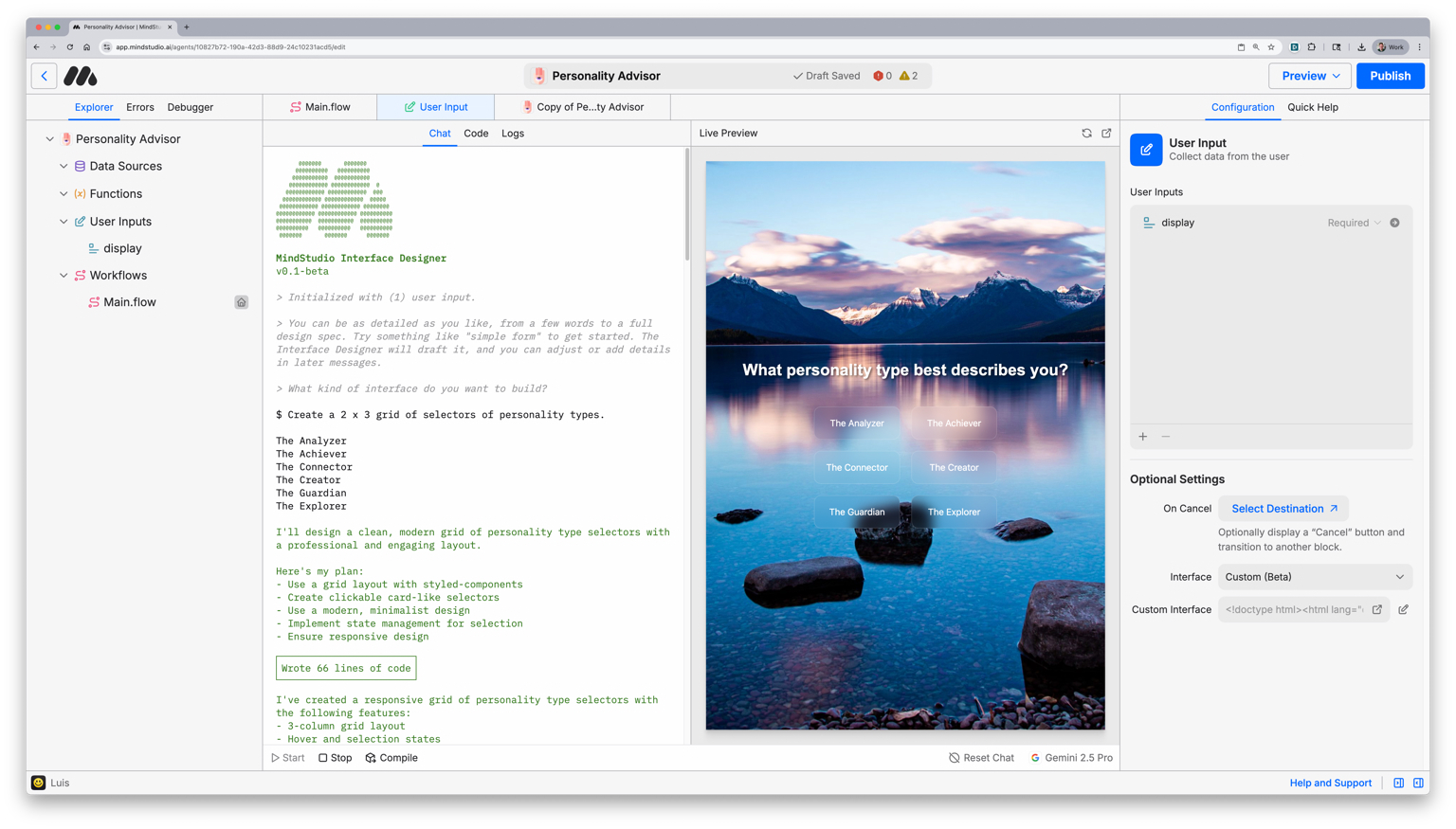The image size is (1456, 829).
Task: Bookmark this page with the star icon
Action: [1271, 46]
